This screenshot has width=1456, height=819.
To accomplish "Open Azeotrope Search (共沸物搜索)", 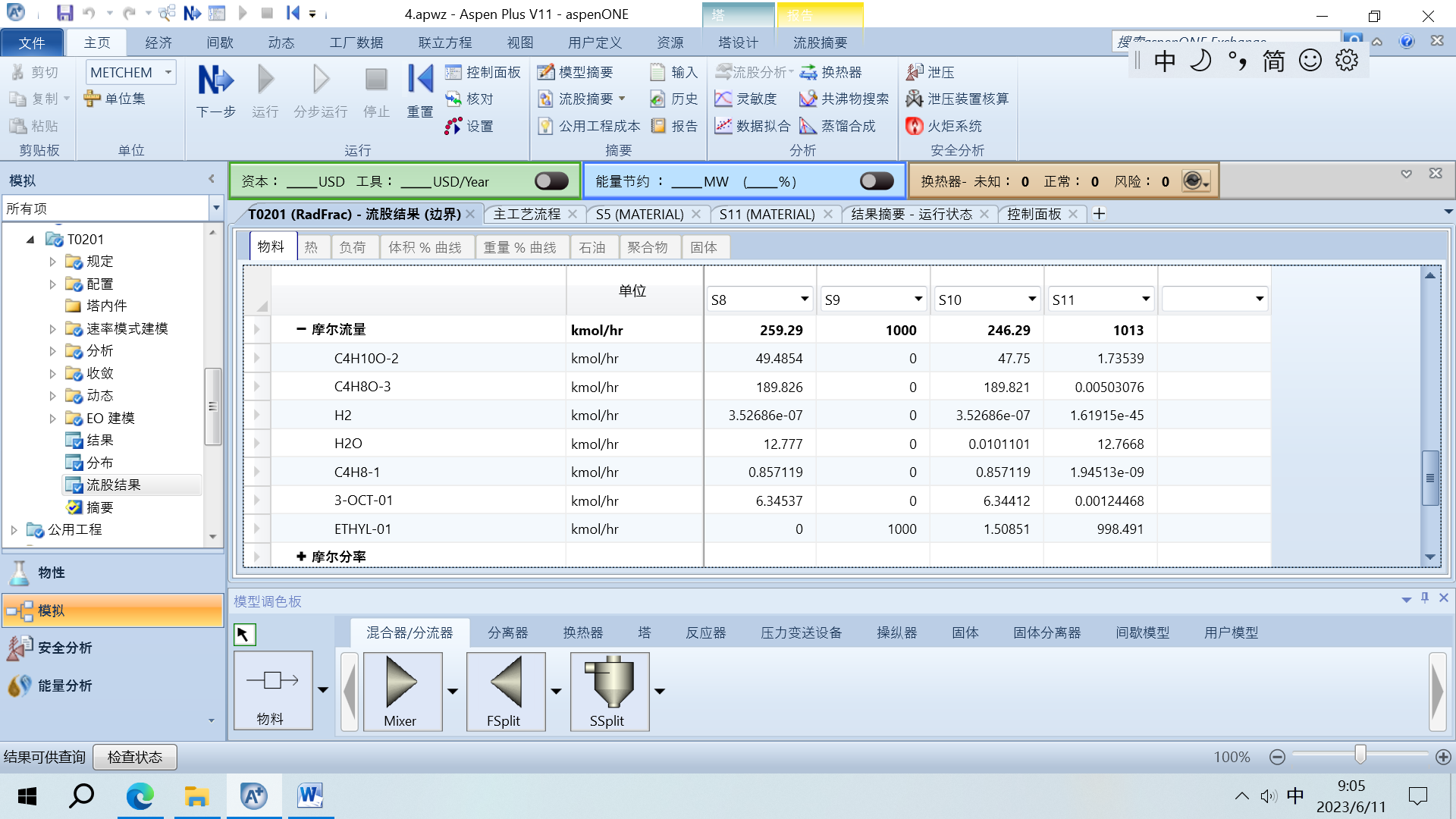I will pyautogui.click(x=844, y=99).
